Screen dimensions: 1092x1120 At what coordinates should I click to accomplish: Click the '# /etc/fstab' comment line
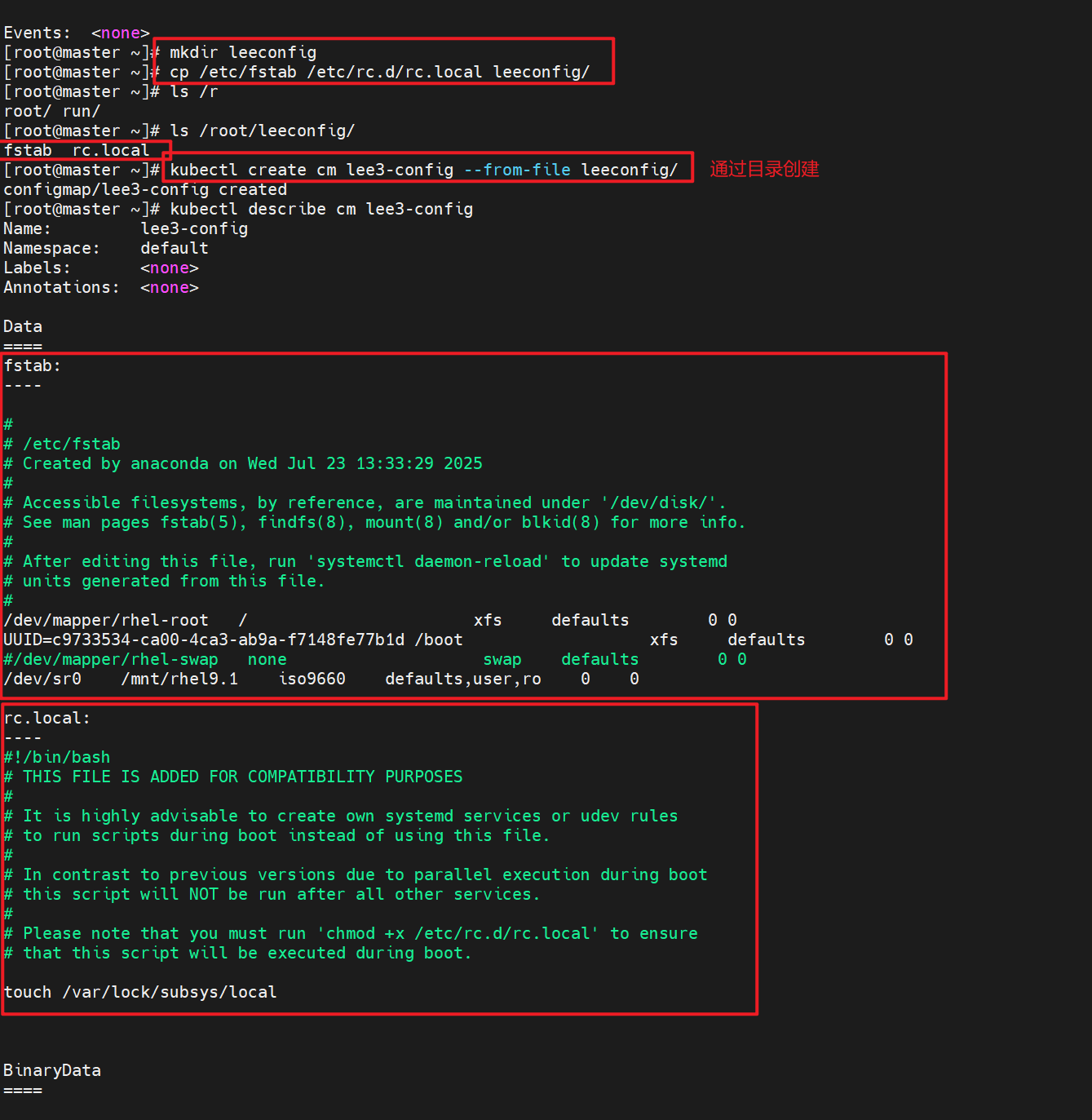point(62,444)
